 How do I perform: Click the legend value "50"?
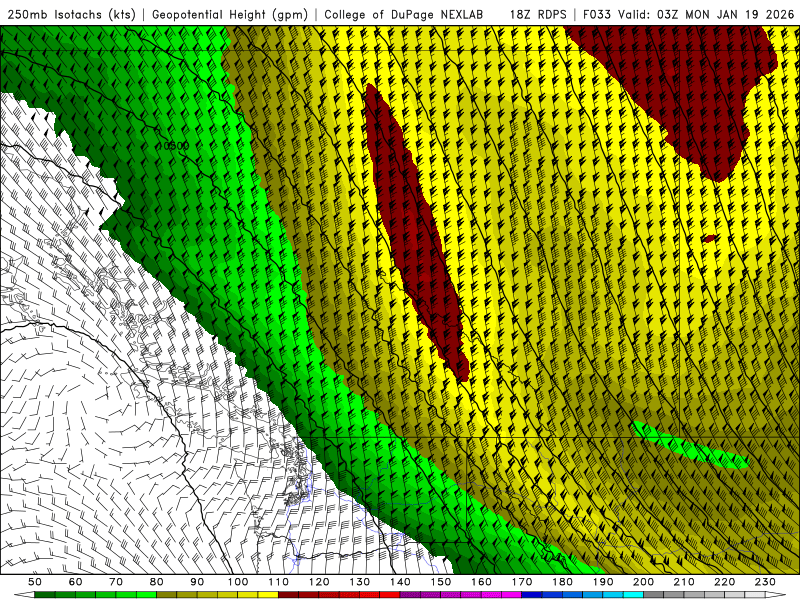tap(35, 582)
